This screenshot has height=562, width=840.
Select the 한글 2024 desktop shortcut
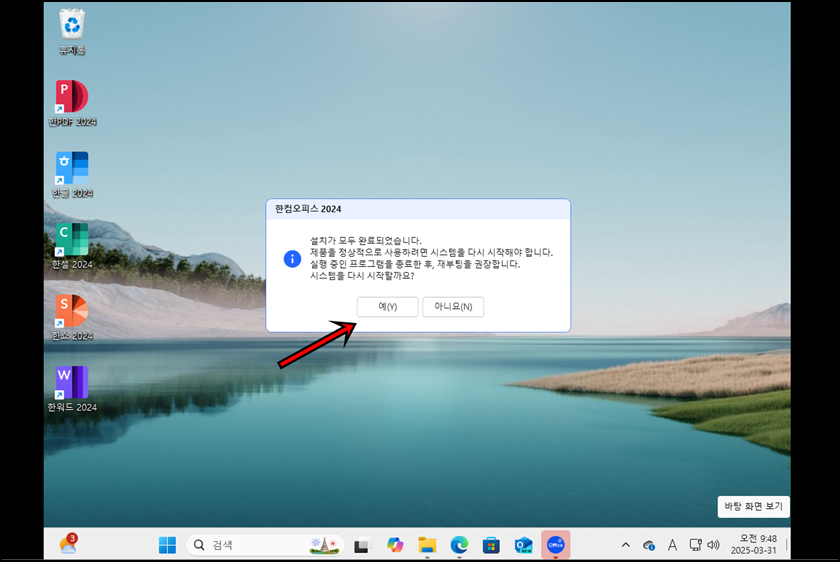72,175
